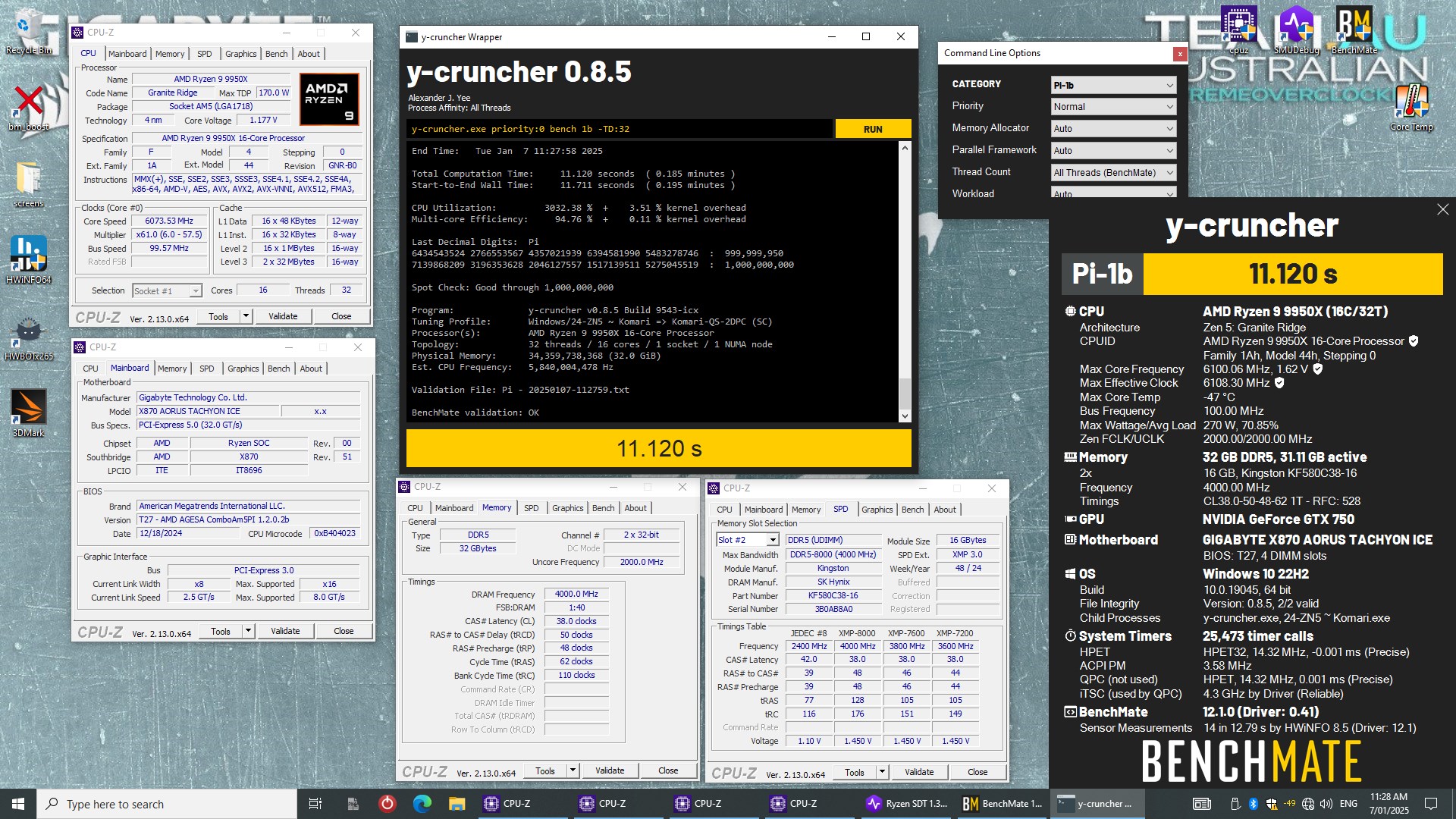1456x819 pixels.
Task: Launch 3DMark from the desktop
Action: pyautogui.click(x=28, y=413)
